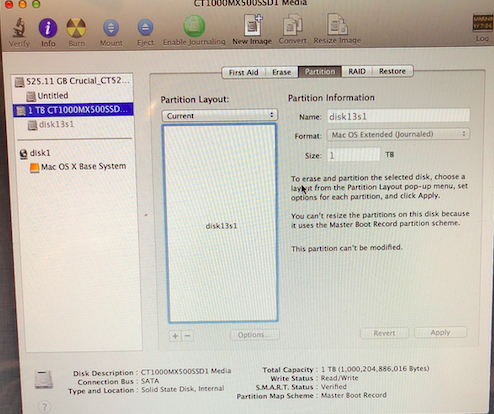Click the CT1000MX500SSD1 Media disk description text
The width and height of the screenshot is (494, 414).
[186, 371]
